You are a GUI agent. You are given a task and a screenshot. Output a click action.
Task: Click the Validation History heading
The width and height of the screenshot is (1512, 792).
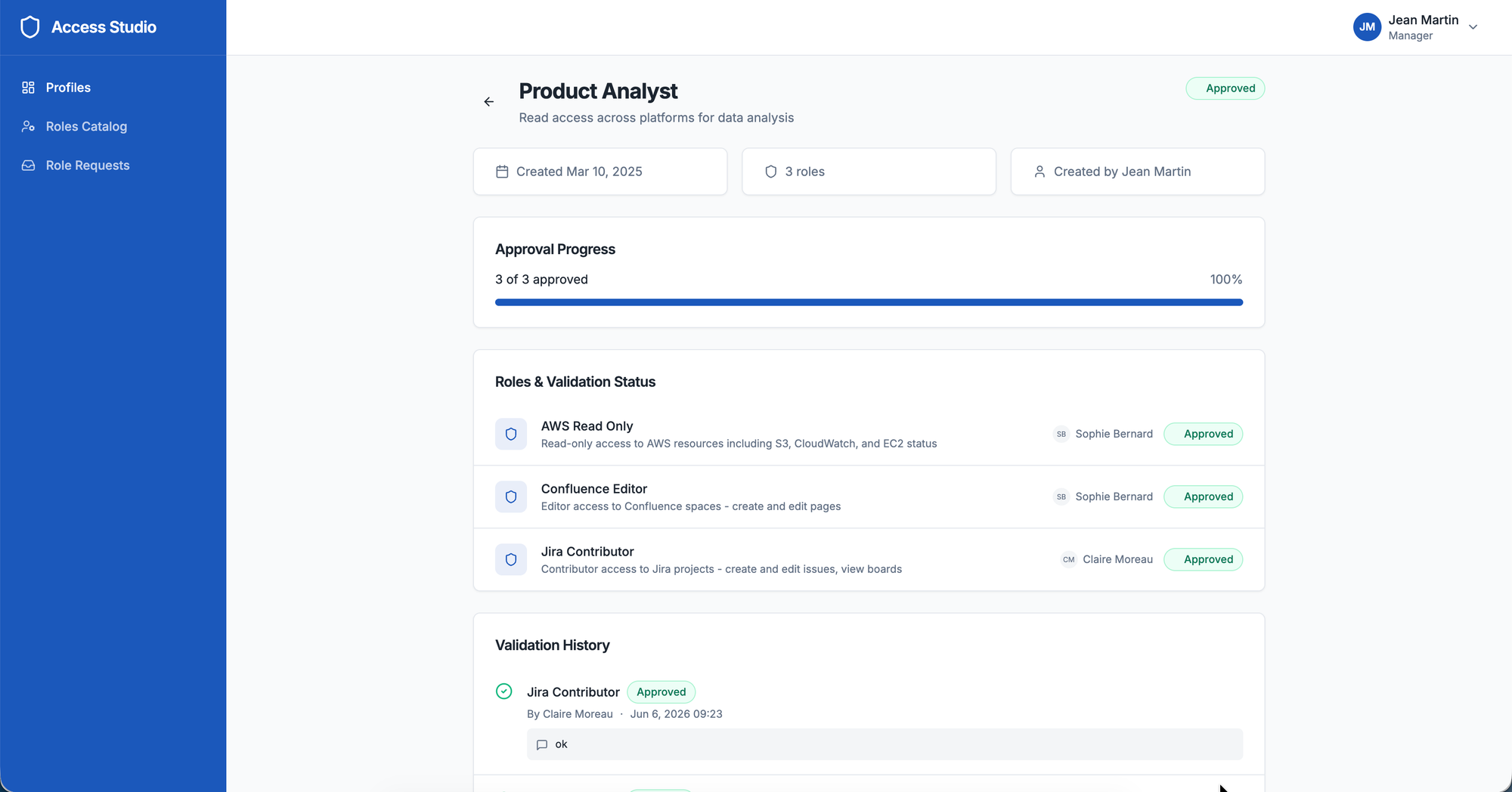click(x=552, y=645)
